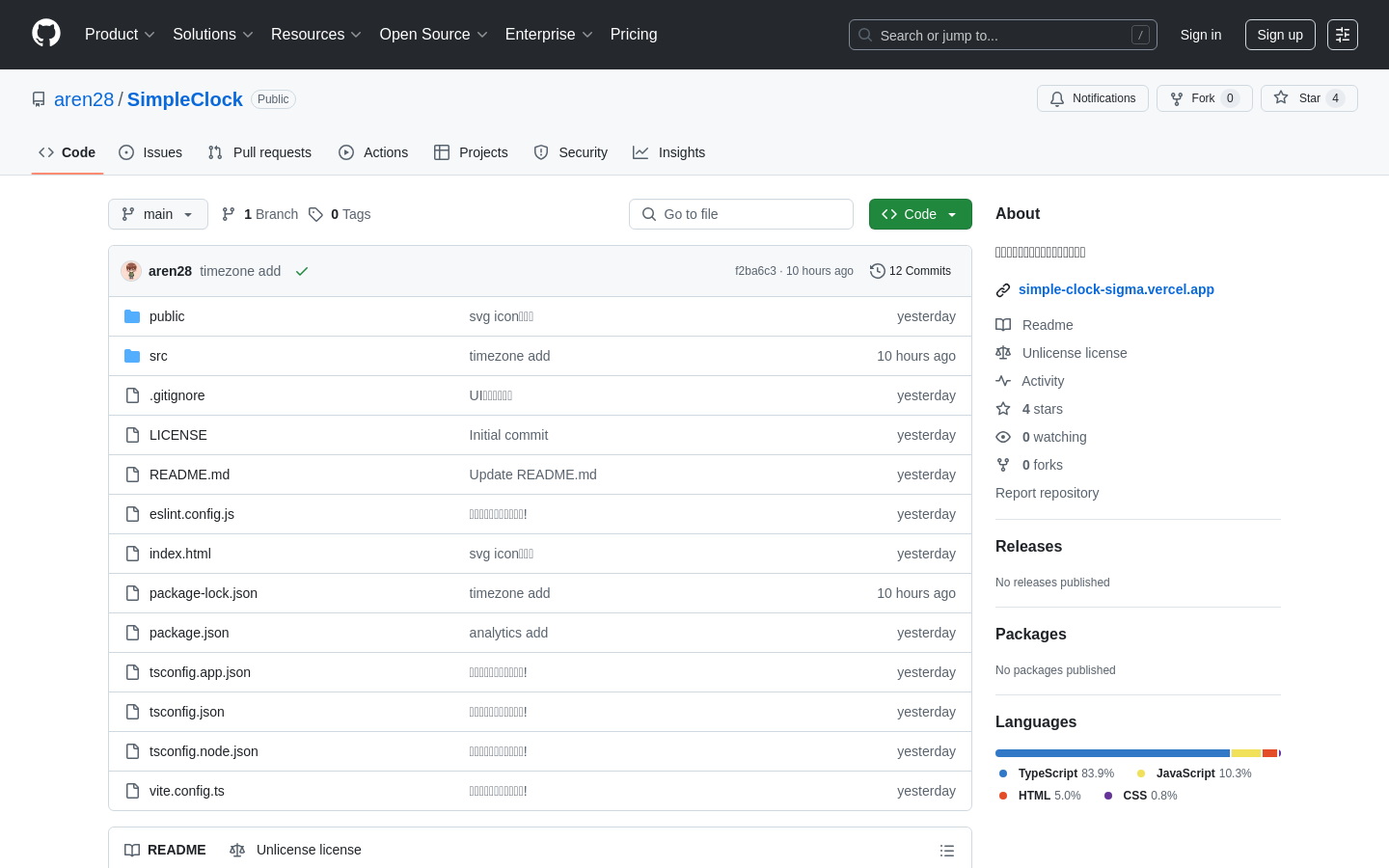Open the 12 Commits history
Screen dimensions: 1389x868
point(911,271)
